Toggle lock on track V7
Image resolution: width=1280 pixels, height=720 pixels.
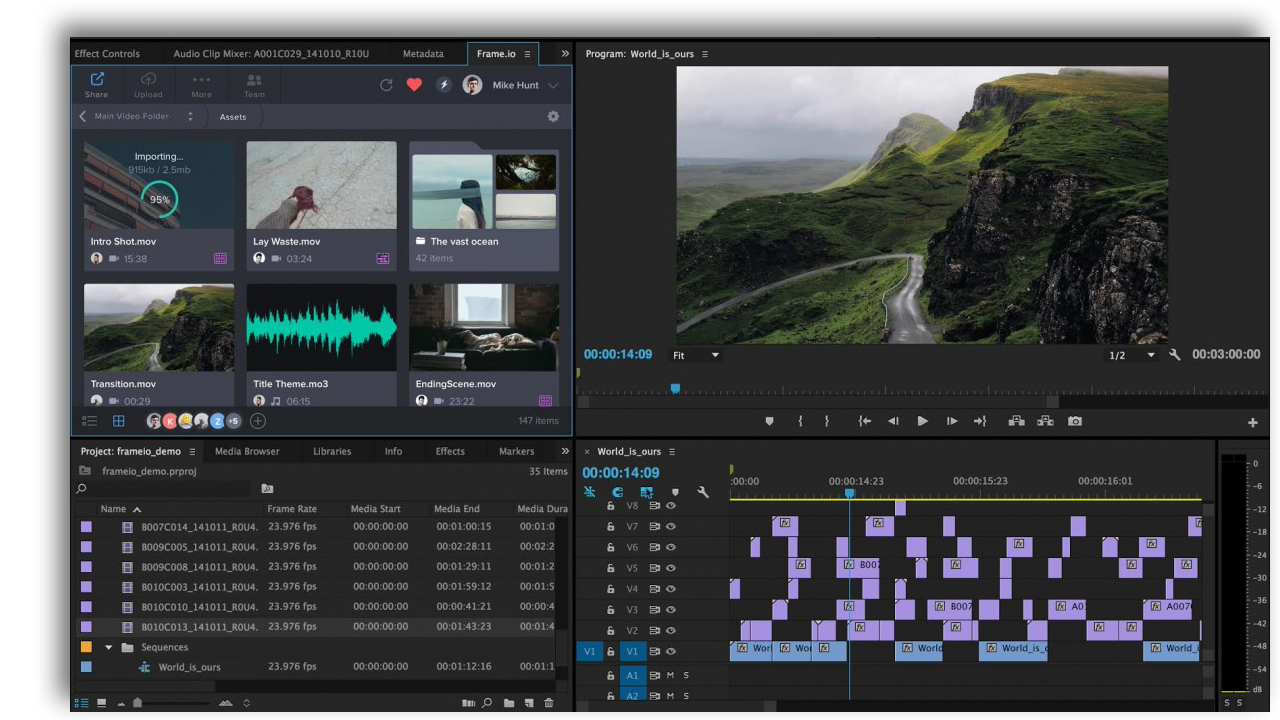click(x=611, y=527)
